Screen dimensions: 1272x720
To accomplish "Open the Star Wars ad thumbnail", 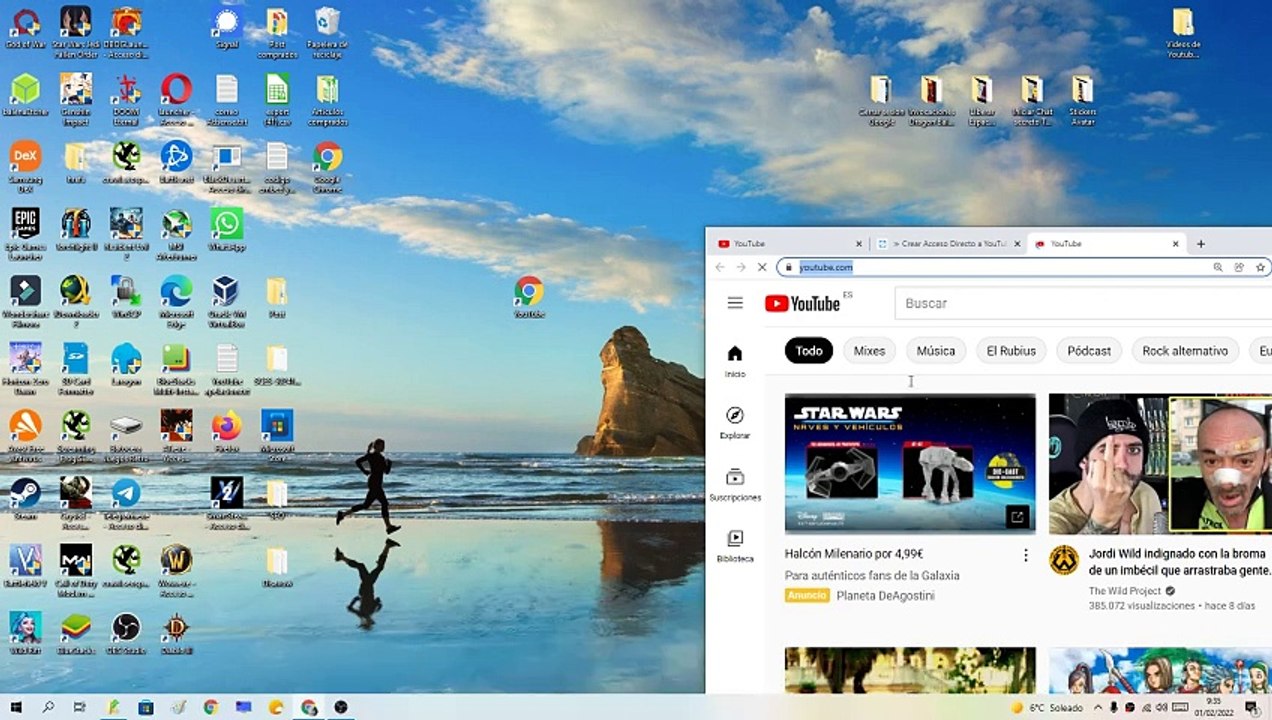I will [x=910, y=464].
